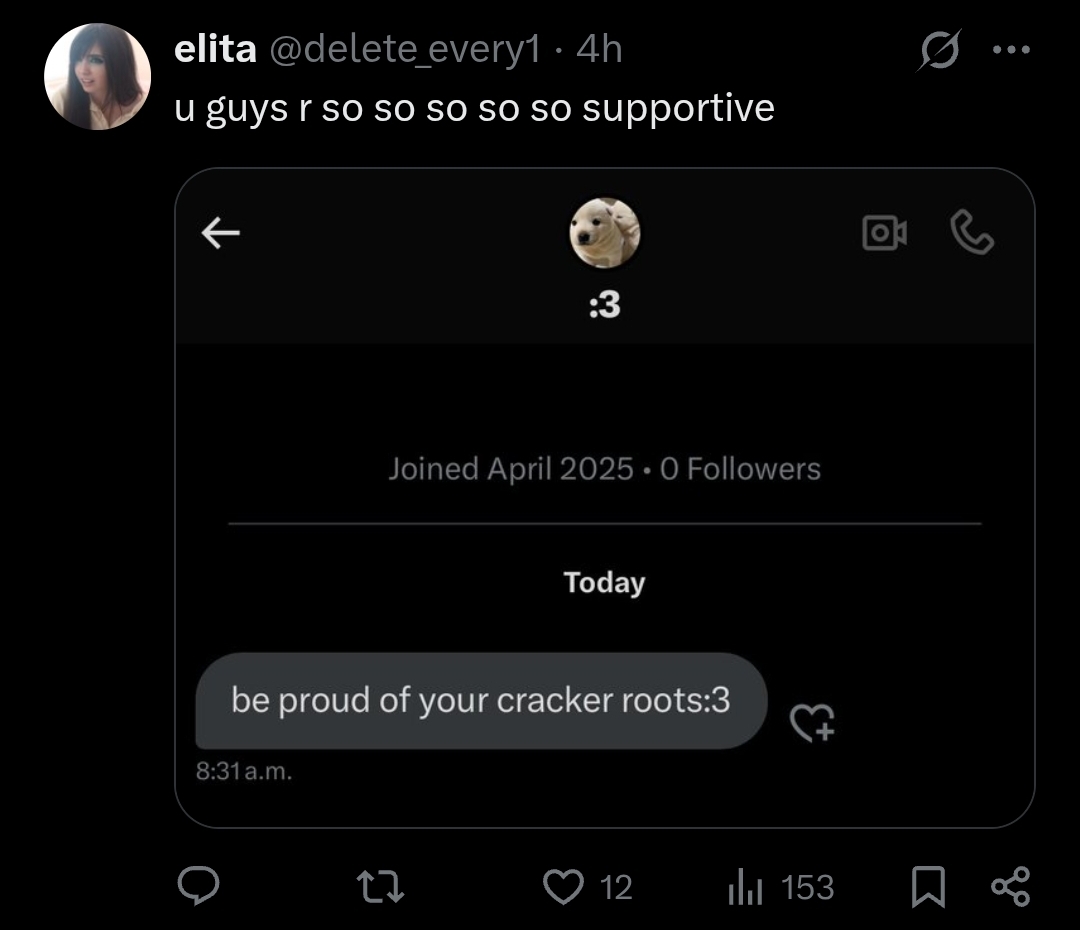Image resolution: width=1080 pixels, height=930 pixels.
Task: Open elita's profile picture
Action: [98, 77]
